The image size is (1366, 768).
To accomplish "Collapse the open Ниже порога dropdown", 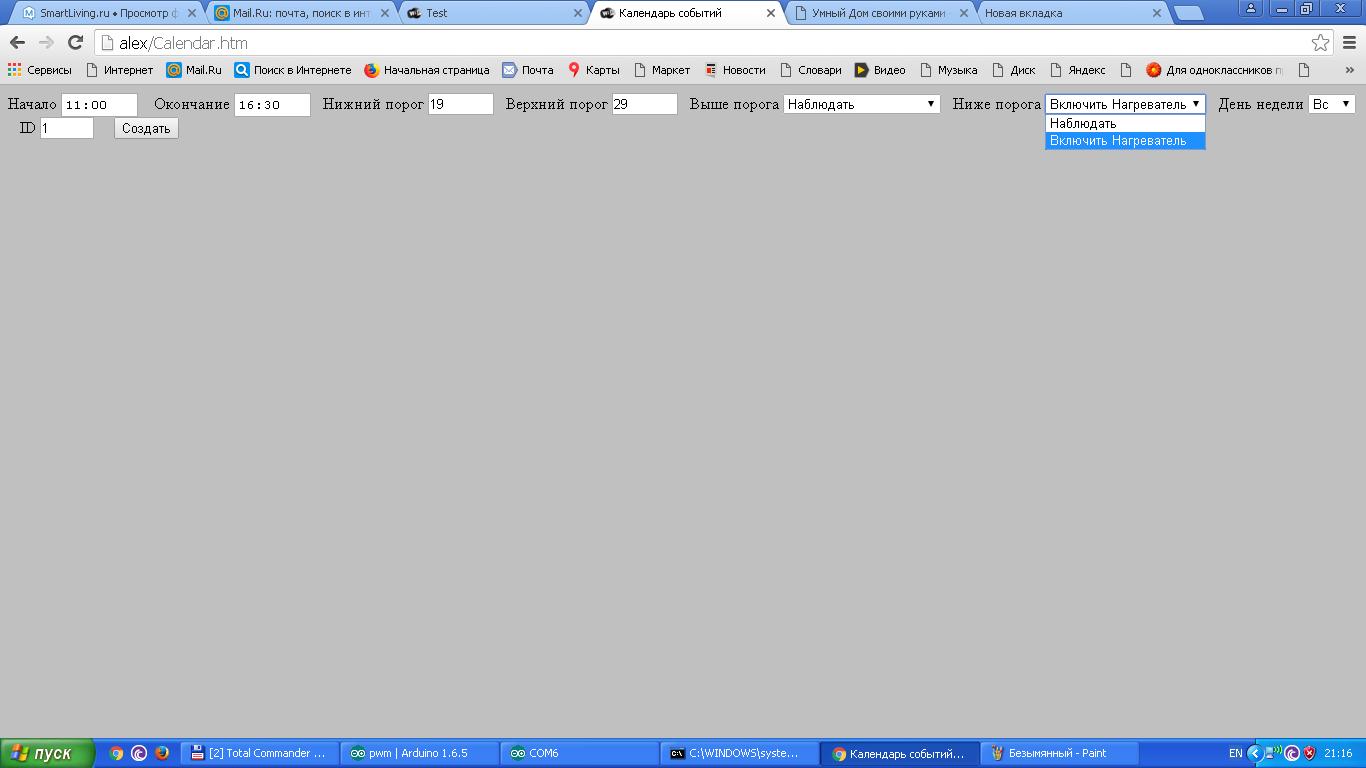I will (1125, 104).
